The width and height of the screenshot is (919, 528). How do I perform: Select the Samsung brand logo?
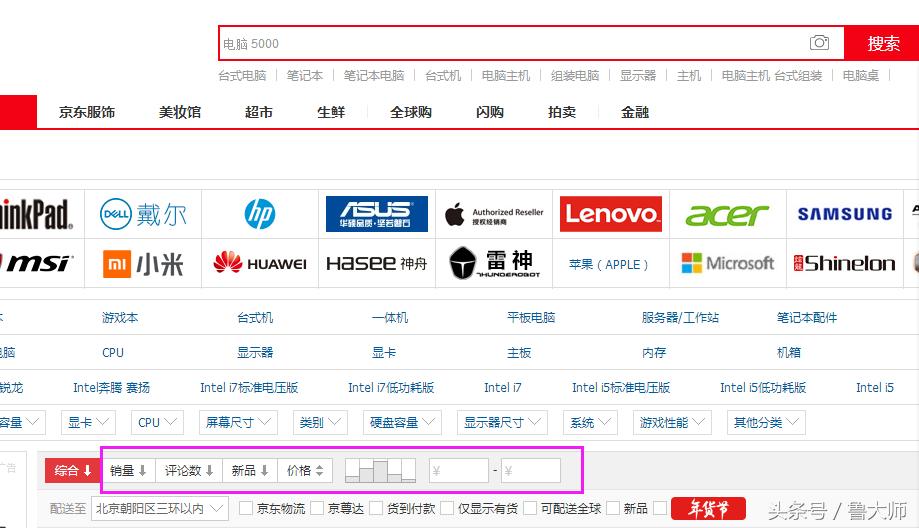pyautogui.click(x=845, y=214)
